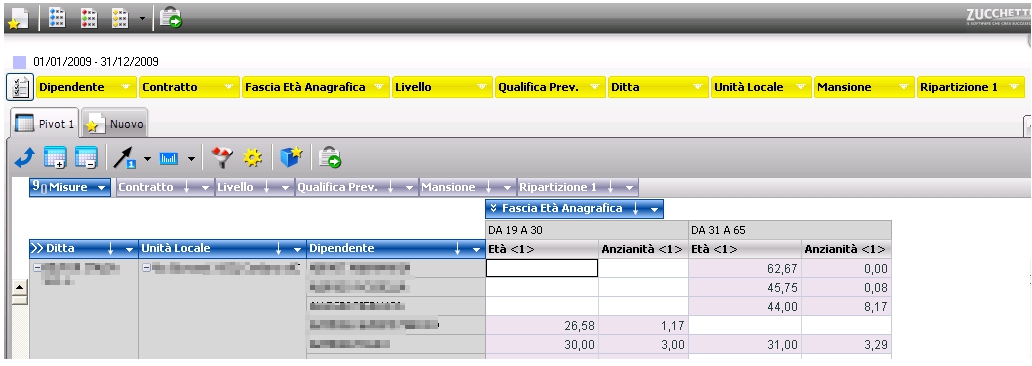The width and height of the screenshot is (1032, 366).
Task: Toggle sort arrow on blue Fascia Età Anagrafica header
Action: tap(635, 209)
